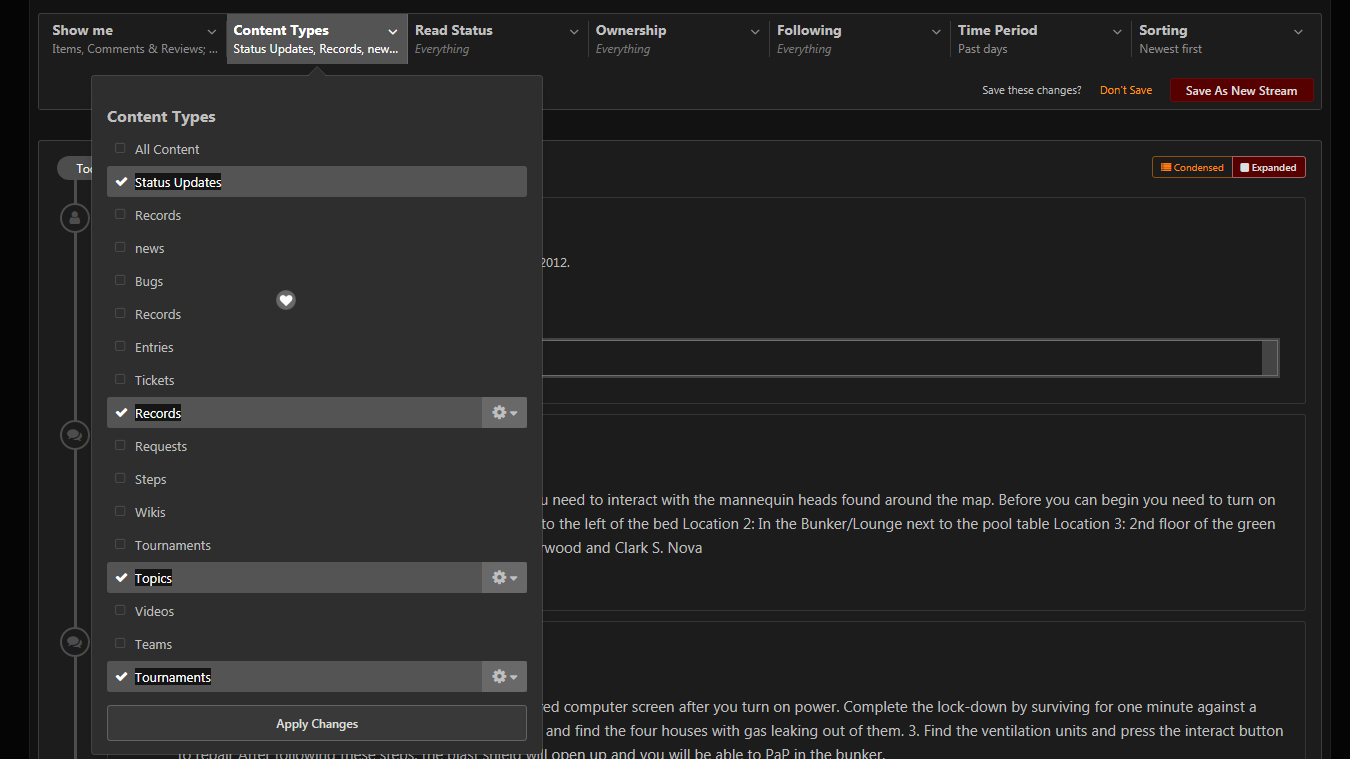The image size is (1350, 759).
Task: Check the Teams content type
Action: (120, 644)
